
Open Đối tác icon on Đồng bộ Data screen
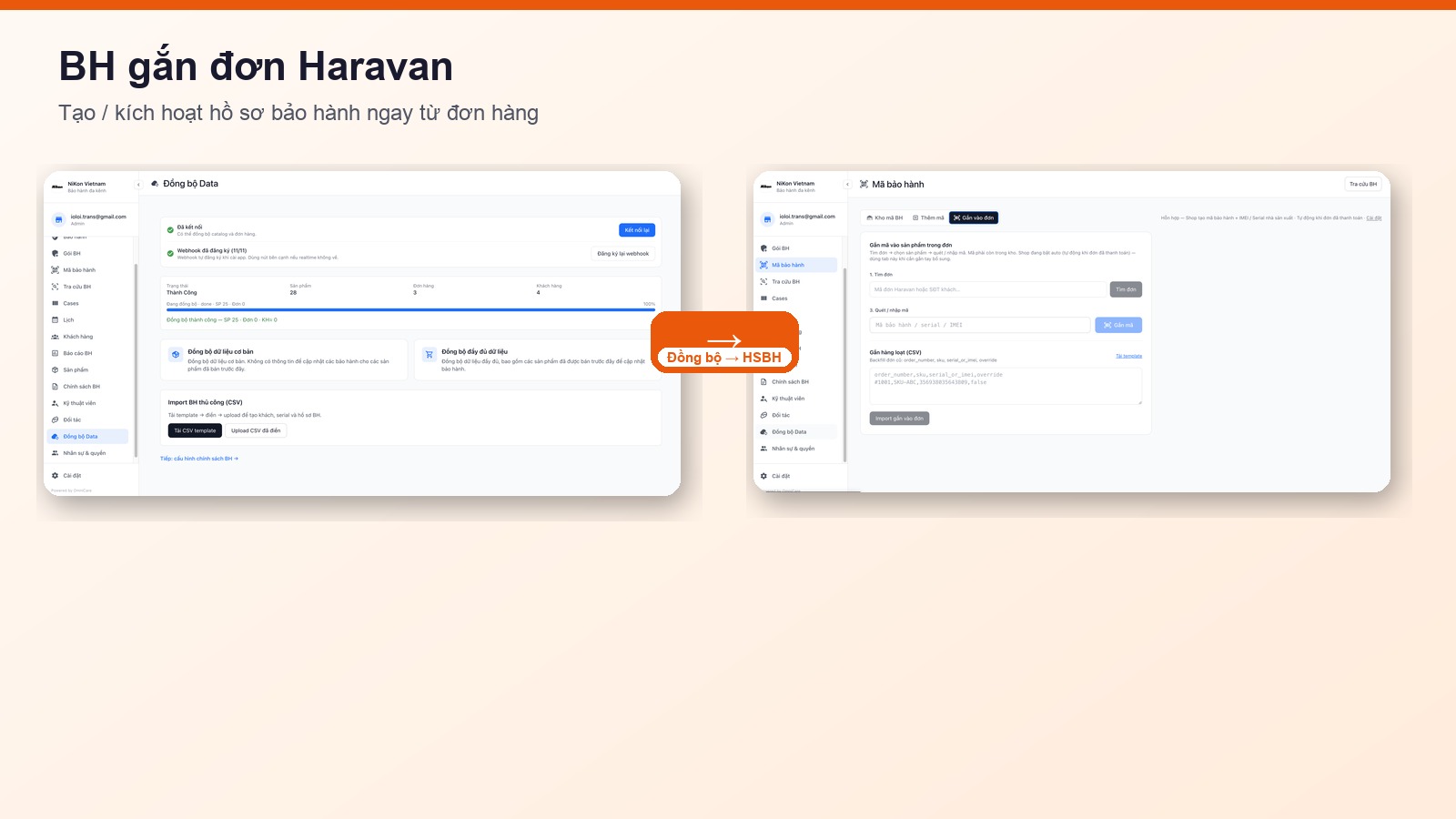55,420
